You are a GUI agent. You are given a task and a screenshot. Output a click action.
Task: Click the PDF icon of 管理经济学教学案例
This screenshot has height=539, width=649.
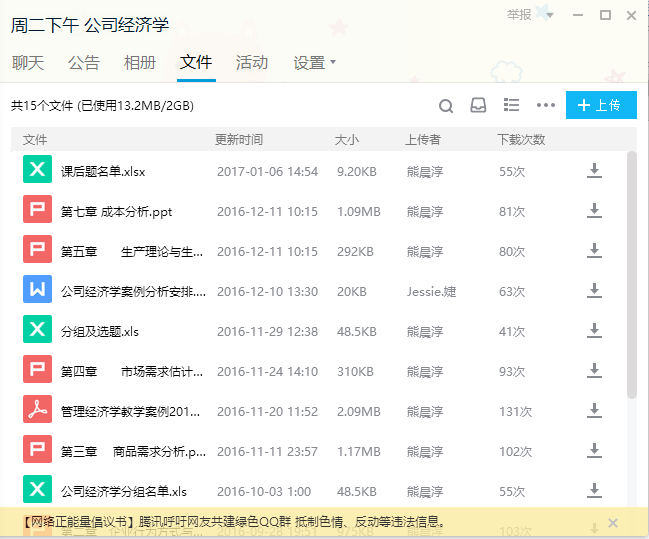tap(37, 410)
